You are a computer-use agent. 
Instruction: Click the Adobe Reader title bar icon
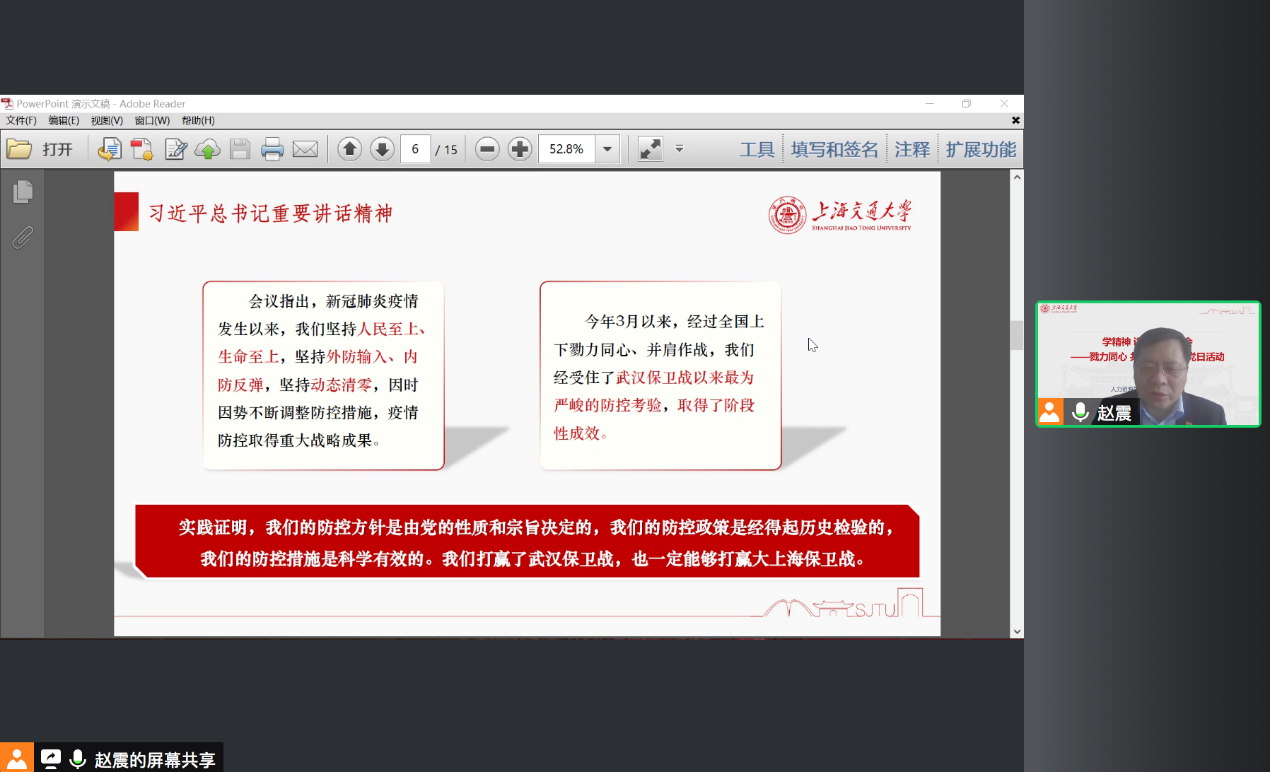(8, 104)
